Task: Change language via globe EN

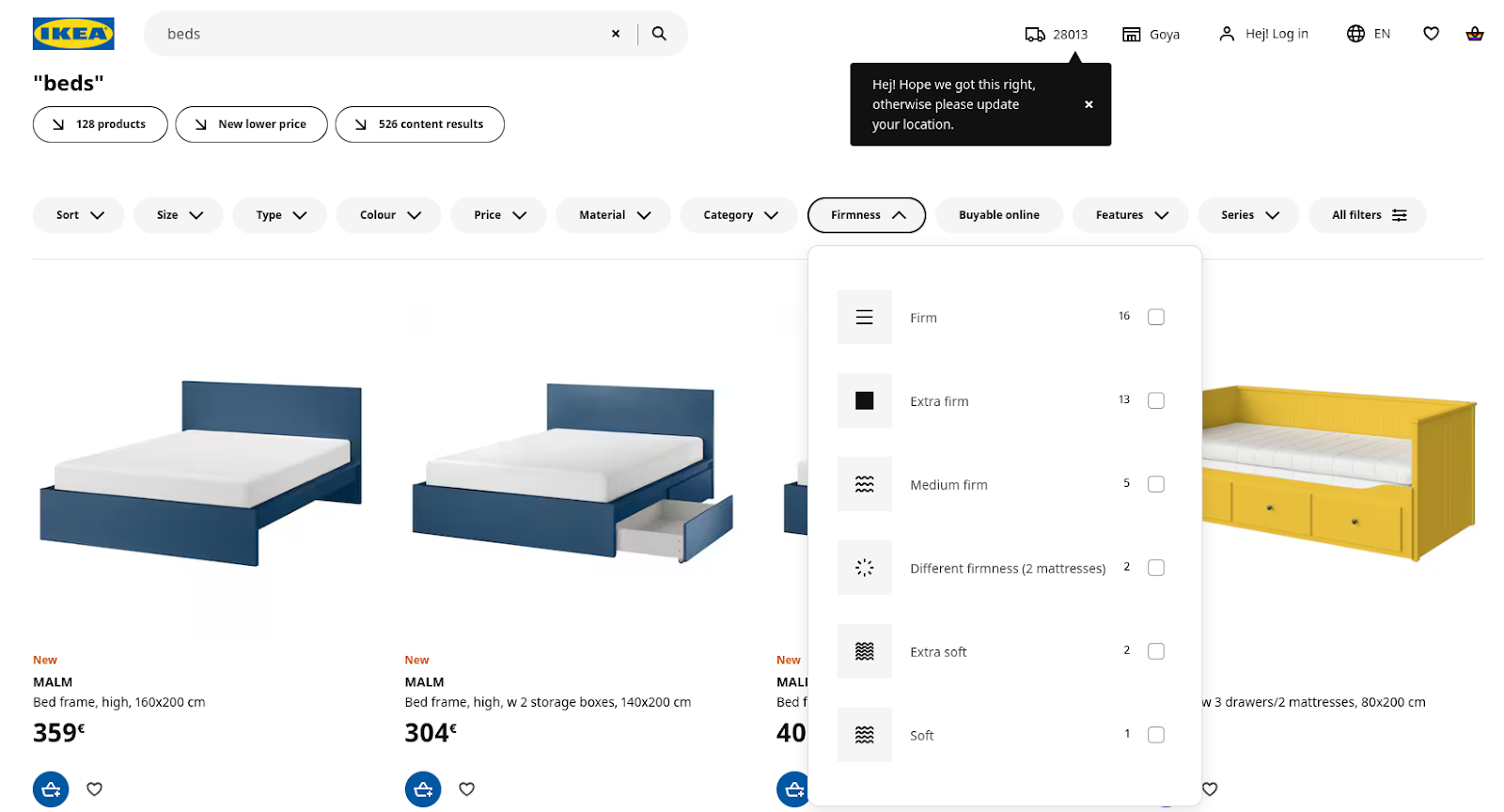Action: pyautogui.click(x=1368, y=34)
